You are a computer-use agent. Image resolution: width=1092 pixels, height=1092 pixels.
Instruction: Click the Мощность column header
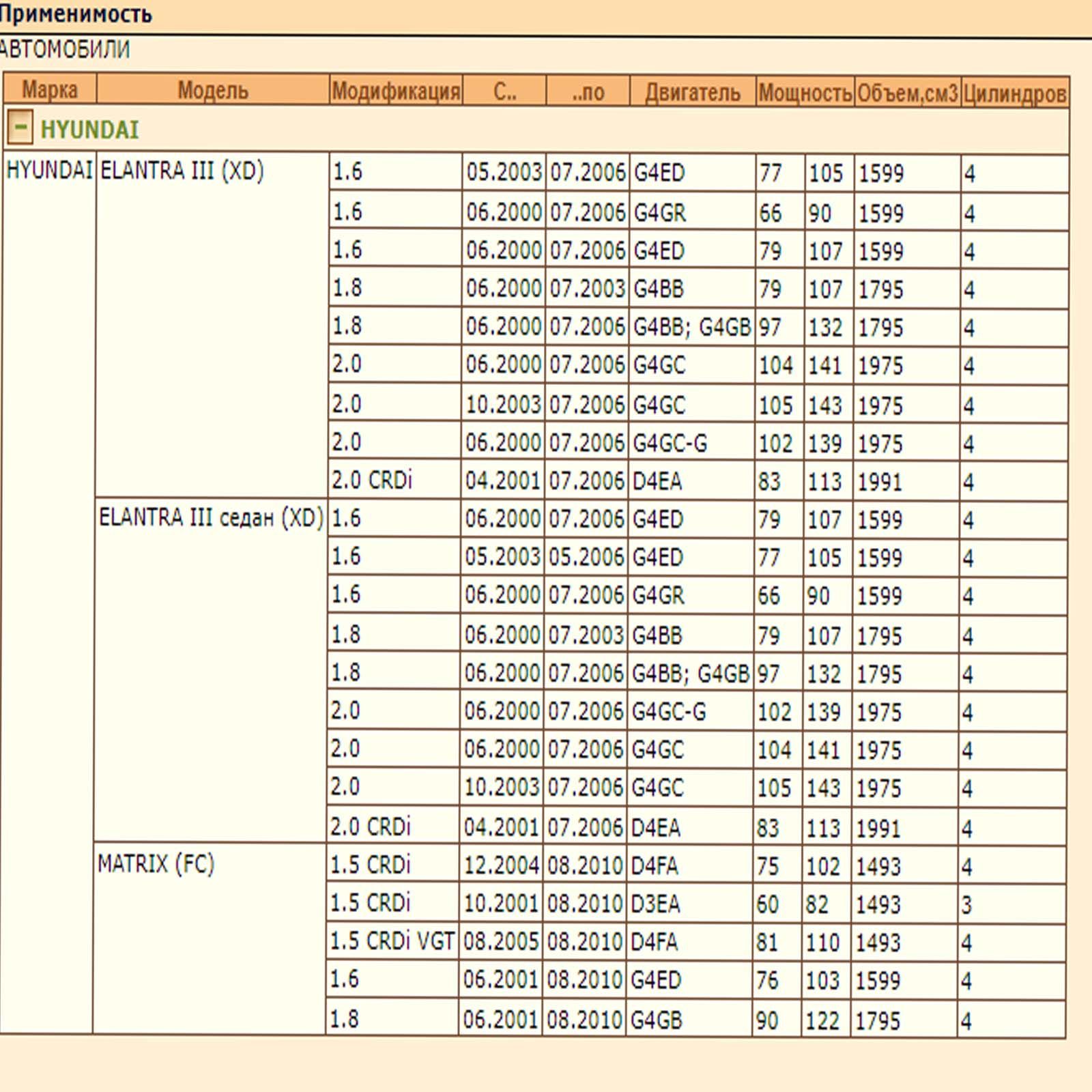(805, 92)
